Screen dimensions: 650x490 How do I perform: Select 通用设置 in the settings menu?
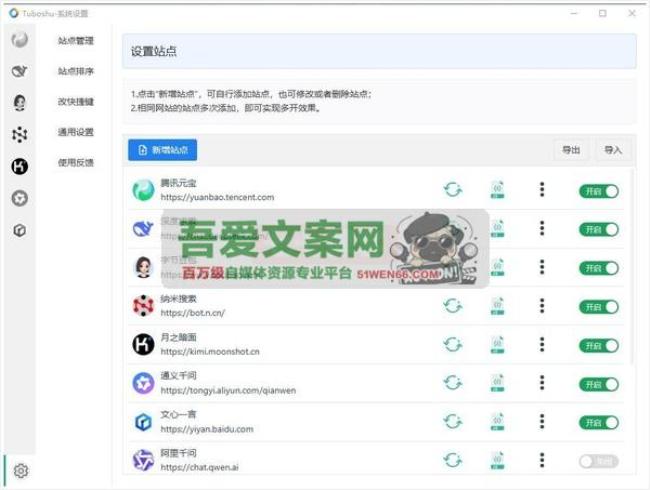(x=75, y=132)
